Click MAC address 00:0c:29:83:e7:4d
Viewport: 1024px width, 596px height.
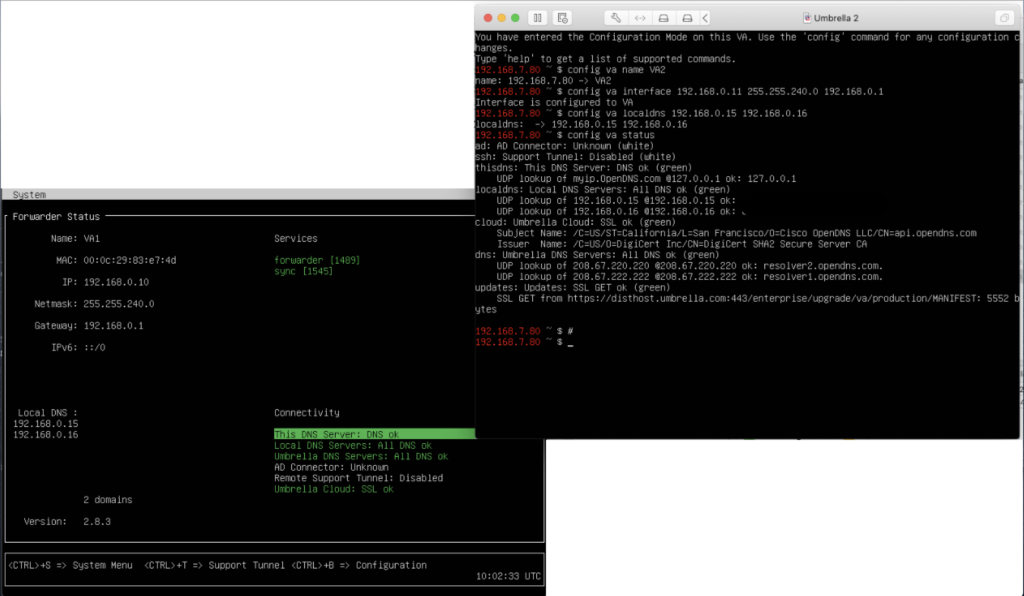[130, 260]
